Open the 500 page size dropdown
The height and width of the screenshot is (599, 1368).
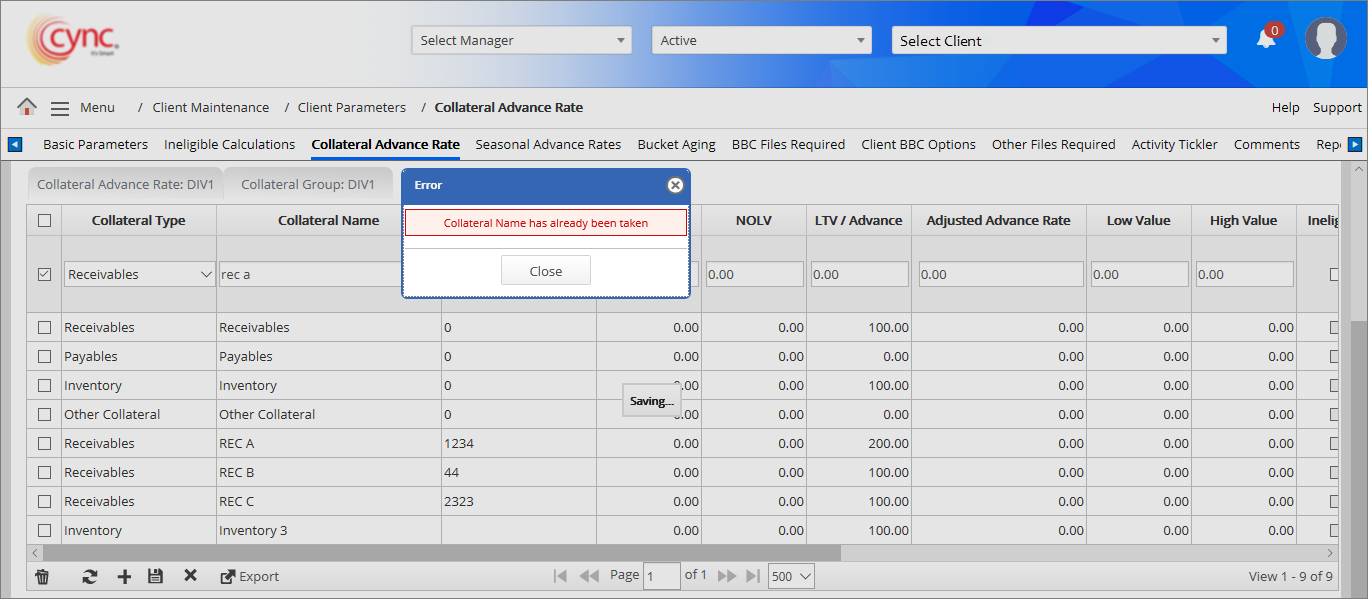(x=792, y=576)
